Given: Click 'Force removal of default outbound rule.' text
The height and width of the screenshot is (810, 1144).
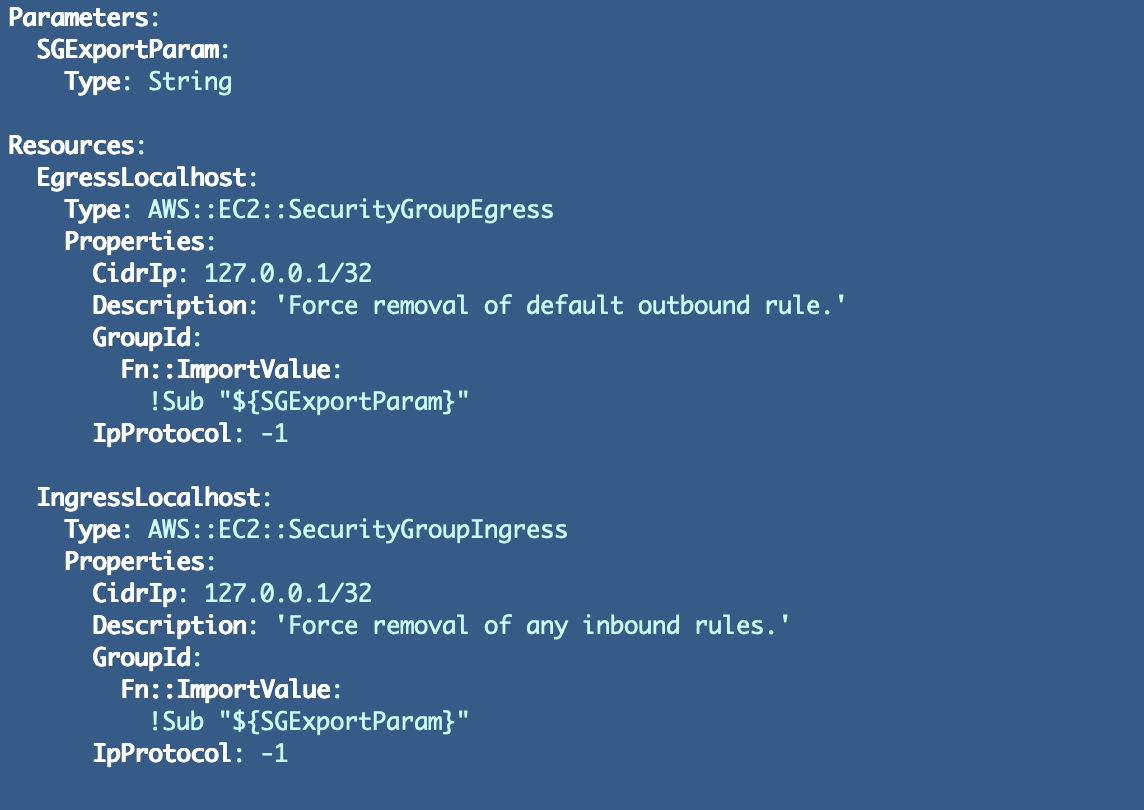Looking at the screenshot, I should coord(560,305).
